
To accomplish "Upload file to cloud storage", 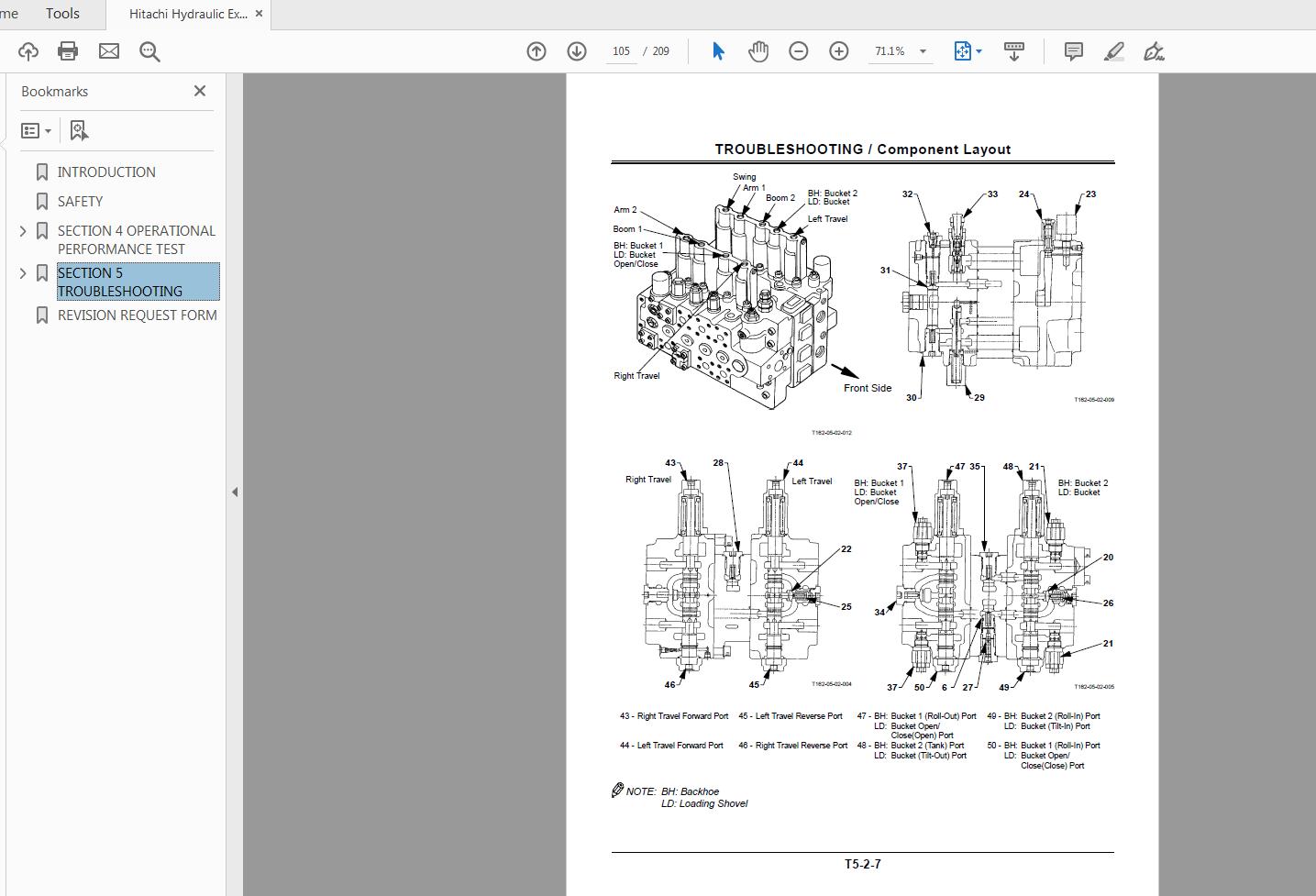I will click(28, 50).
